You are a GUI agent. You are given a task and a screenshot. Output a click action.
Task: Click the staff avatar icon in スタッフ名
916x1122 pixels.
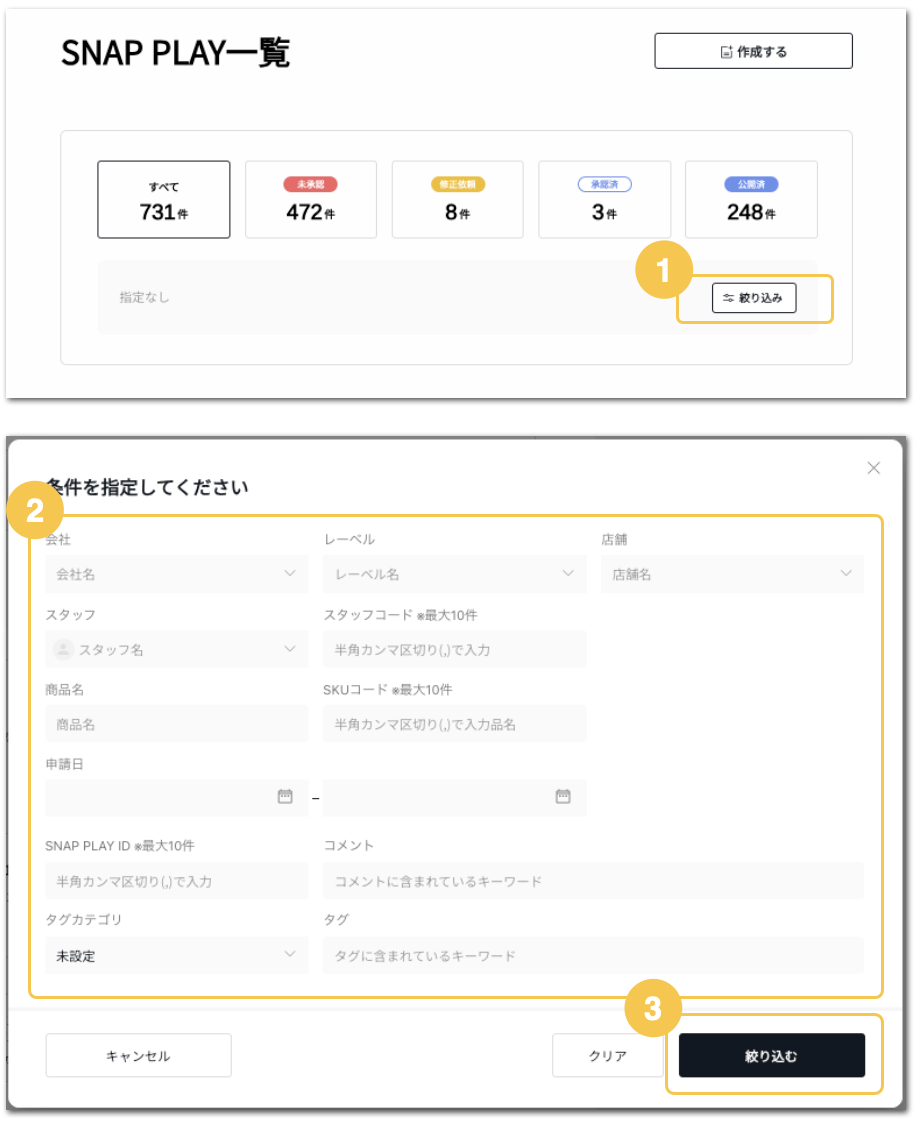point(64,649)
